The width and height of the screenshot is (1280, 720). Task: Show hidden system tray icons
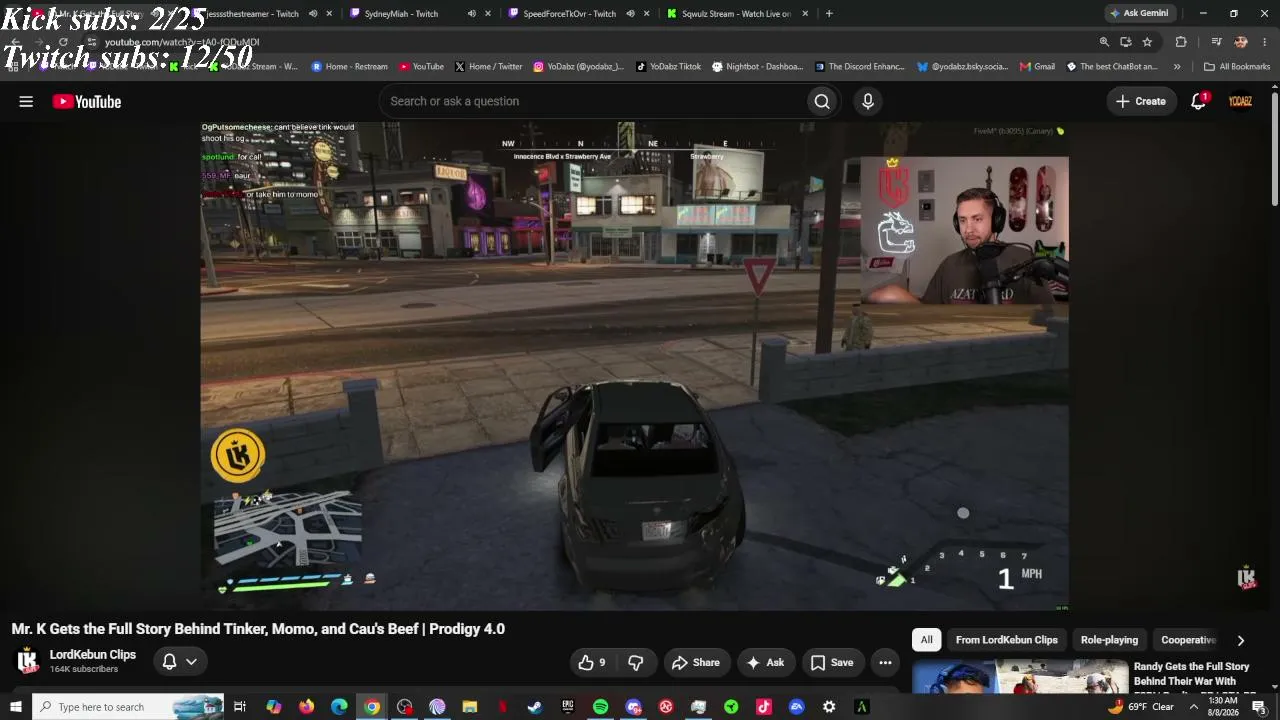1193,707
